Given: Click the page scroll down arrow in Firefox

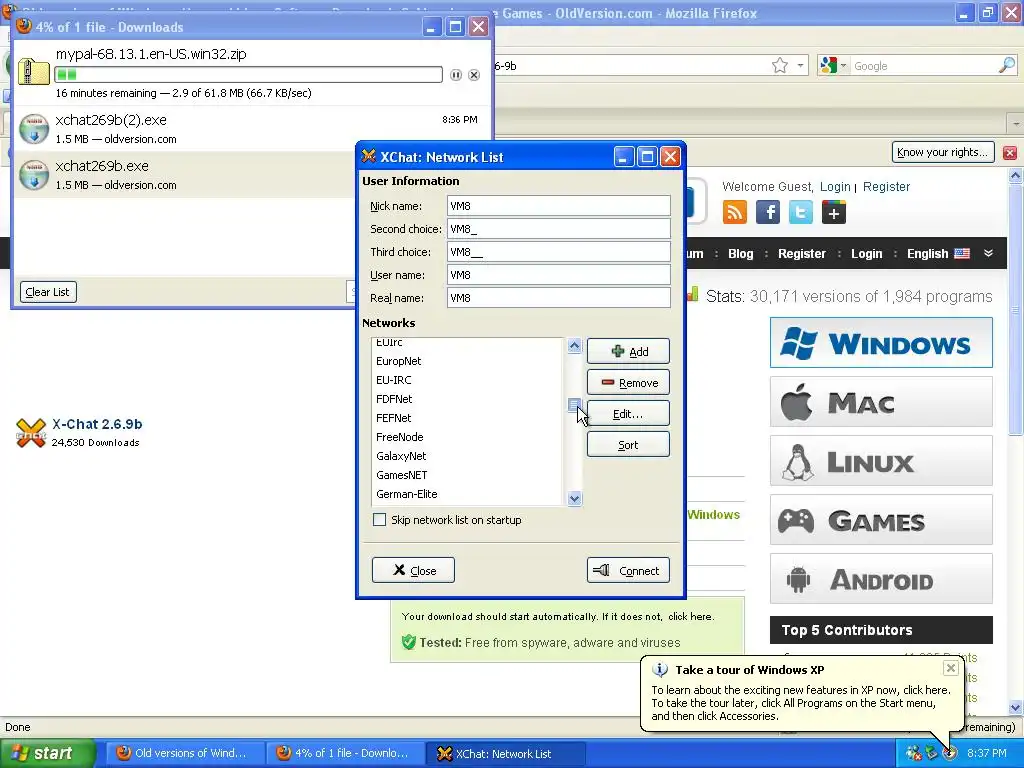Looking at the screenshot, I should tap(1015, 707).
